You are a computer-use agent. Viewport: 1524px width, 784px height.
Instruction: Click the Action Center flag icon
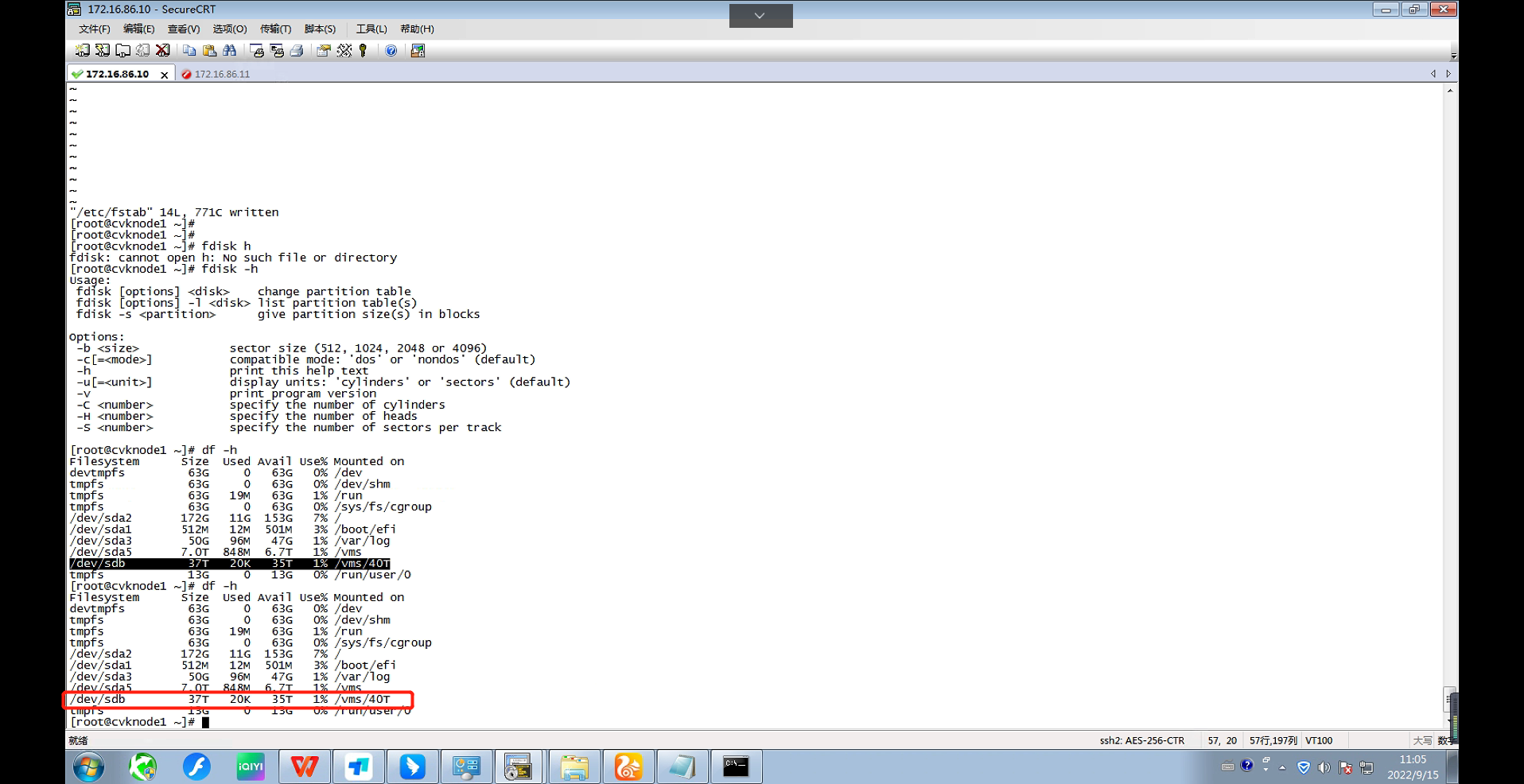[x=1346, y=767]
